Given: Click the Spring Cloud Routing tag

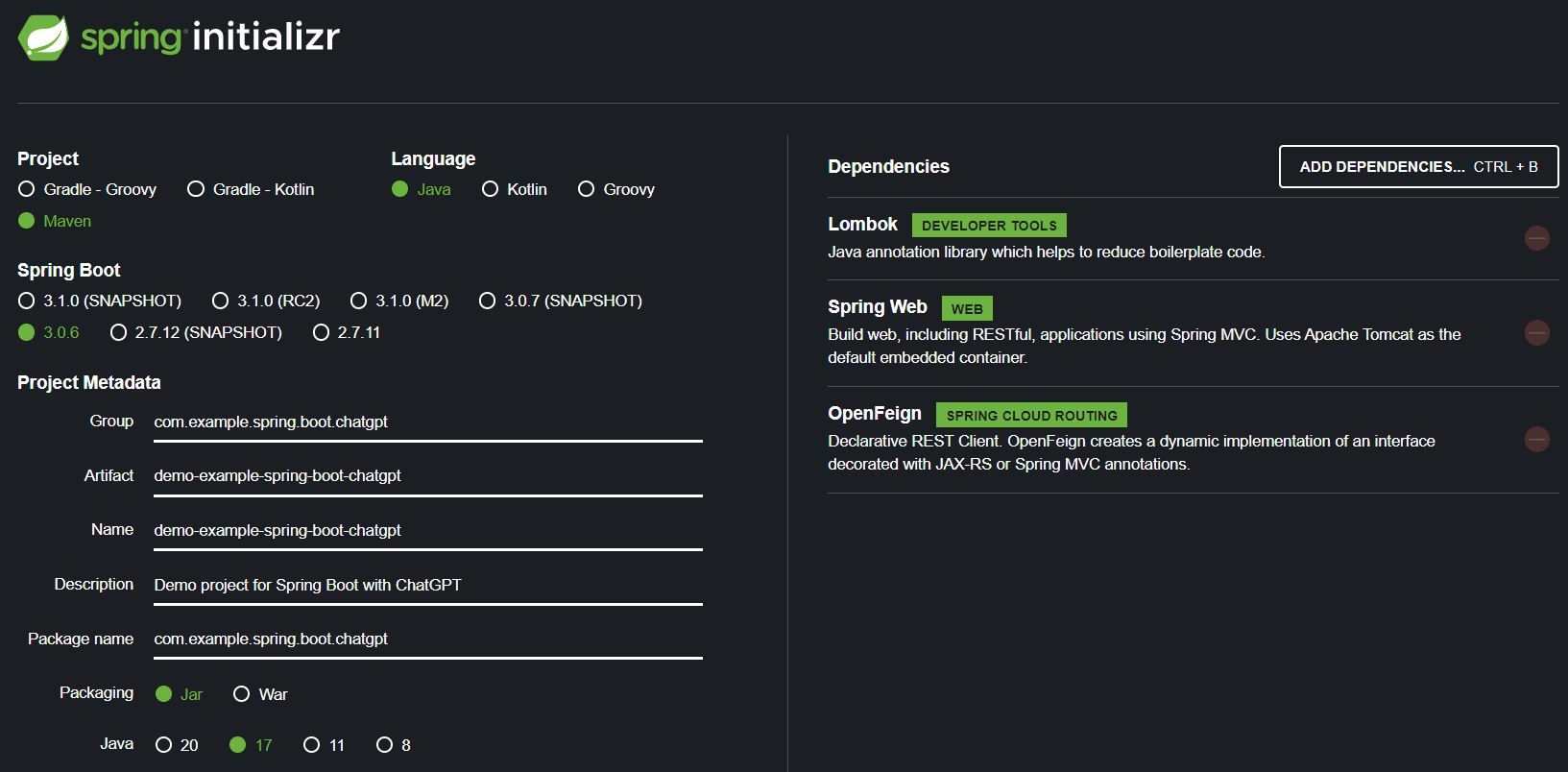Looking at the screenshot, I should [1031, 415].
